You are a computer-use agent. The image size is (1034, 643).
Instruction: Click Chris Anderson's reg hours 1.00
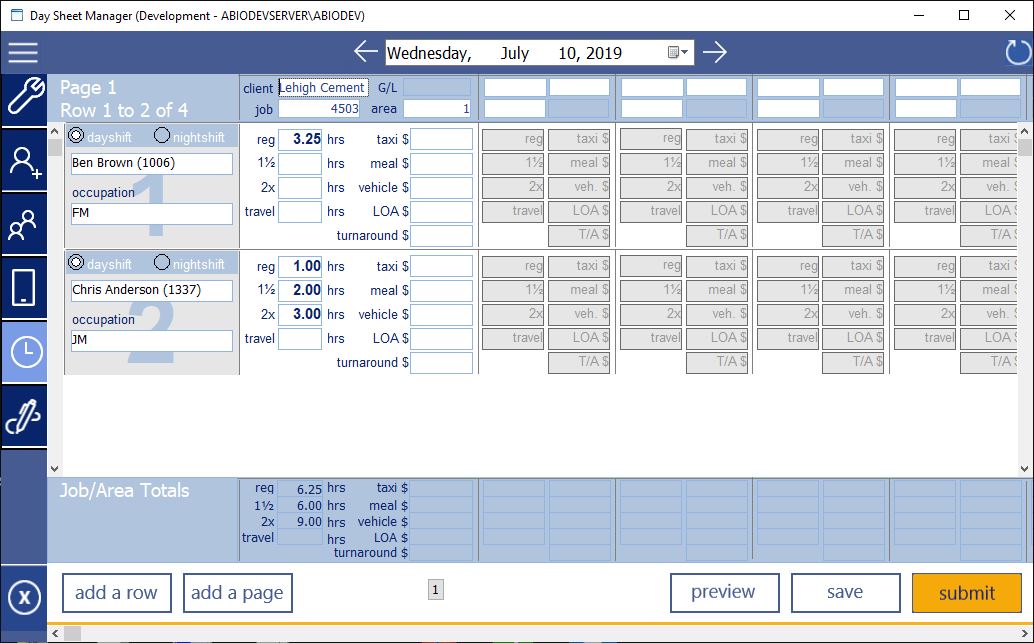tap(300, 266)
